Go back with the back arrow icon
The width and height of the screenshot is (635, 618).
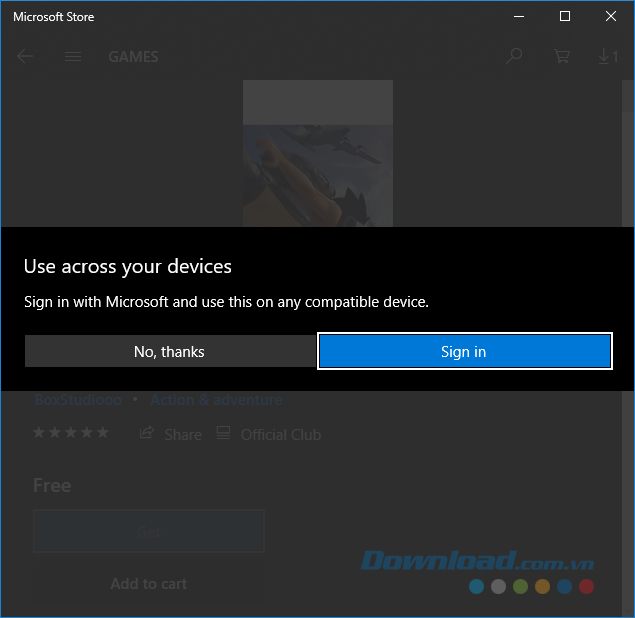point(25,56)
